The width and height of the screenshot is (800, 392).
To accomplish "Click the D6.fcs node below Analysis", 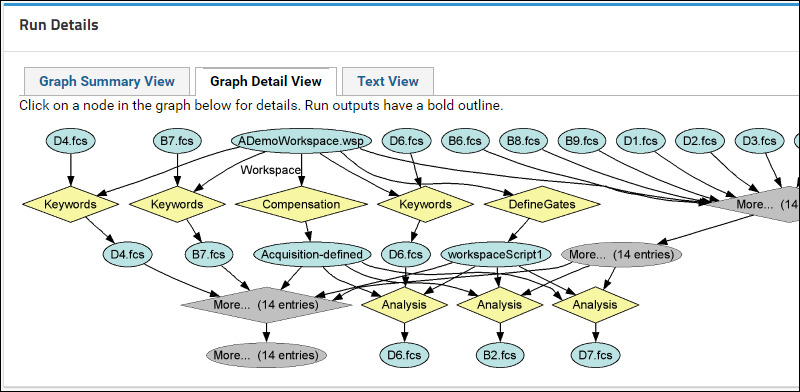I will (404, 355).
